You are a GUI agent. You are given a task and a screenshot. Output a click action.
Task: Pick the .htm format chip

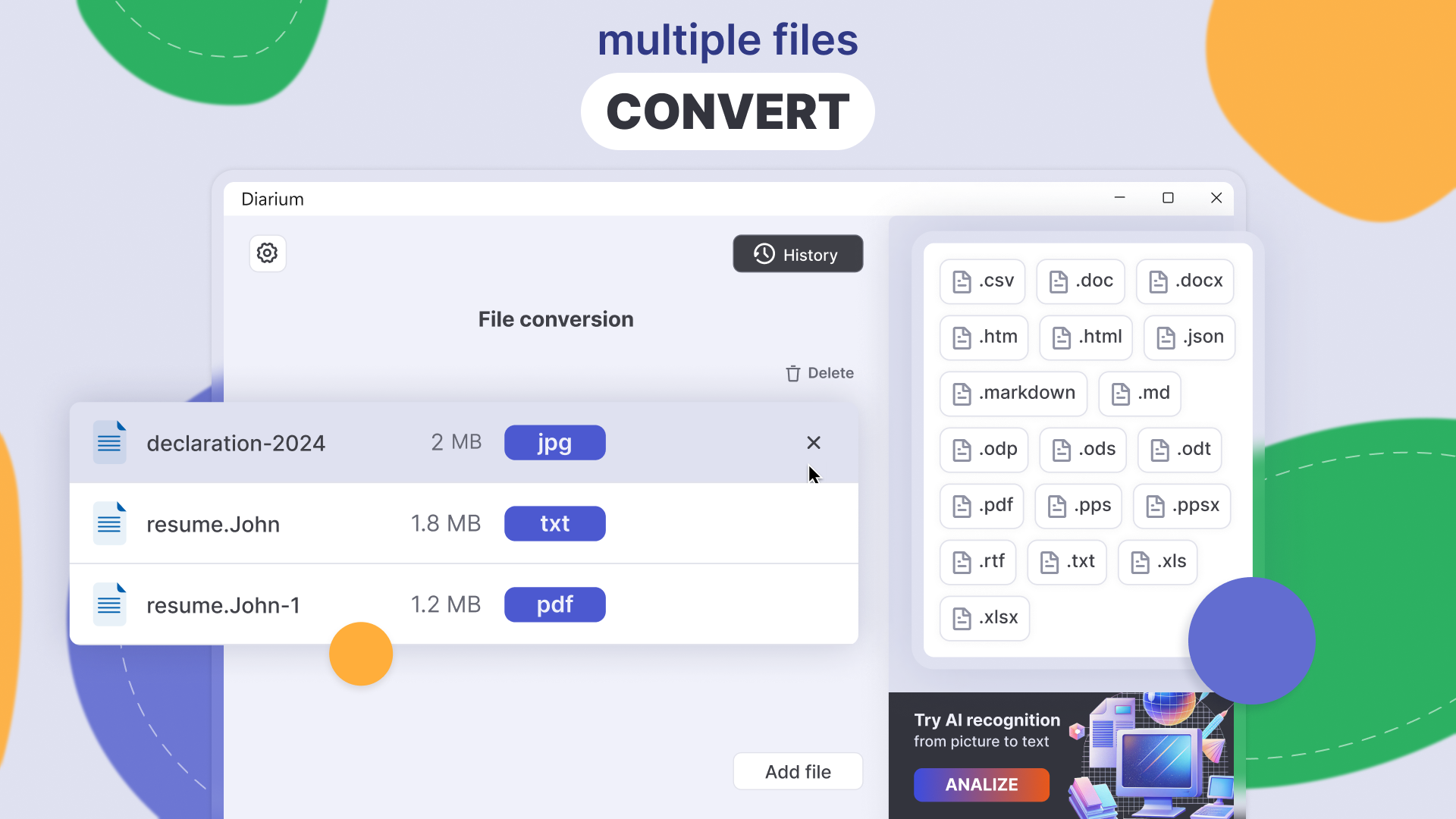pos(984,337)
